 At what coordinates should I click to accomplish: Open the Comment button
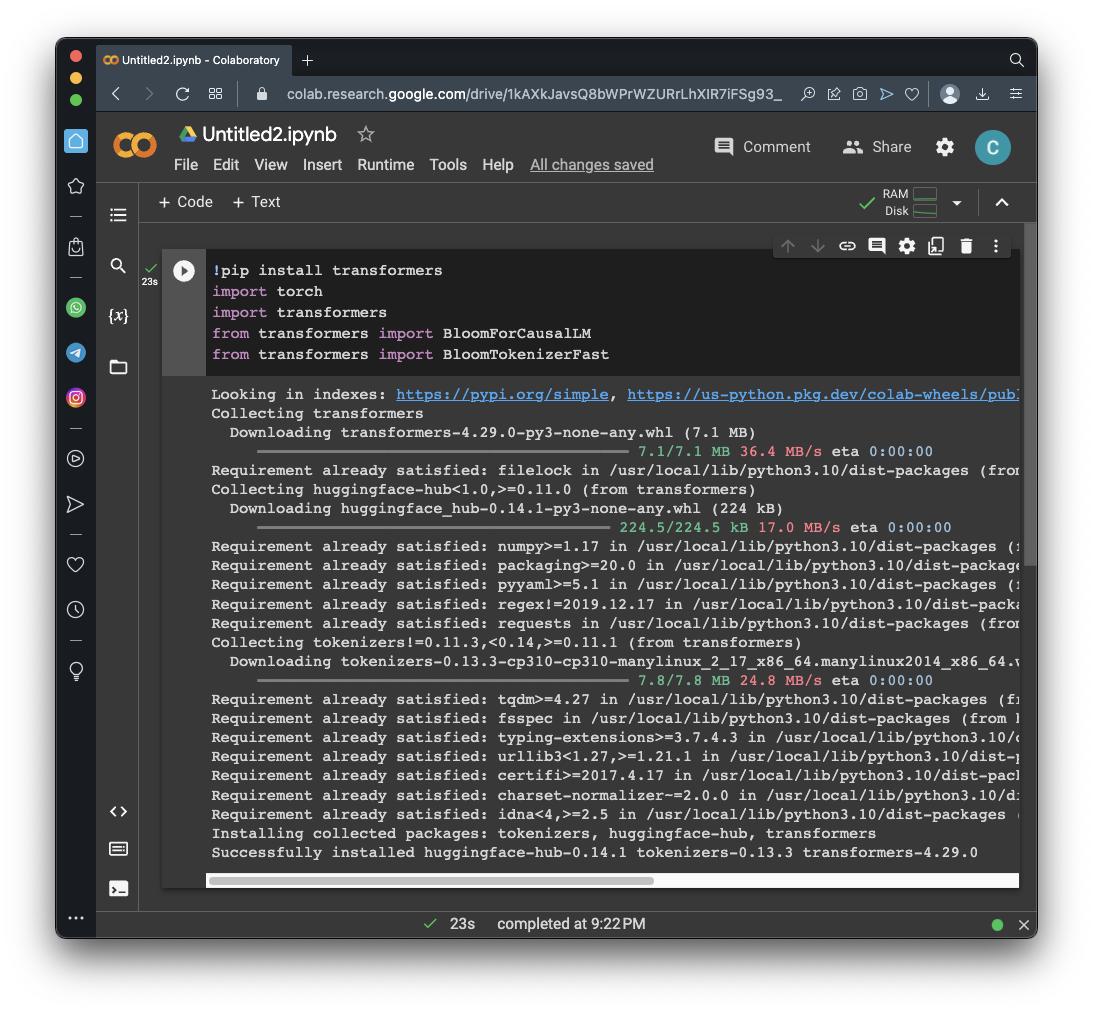(762, 147)
